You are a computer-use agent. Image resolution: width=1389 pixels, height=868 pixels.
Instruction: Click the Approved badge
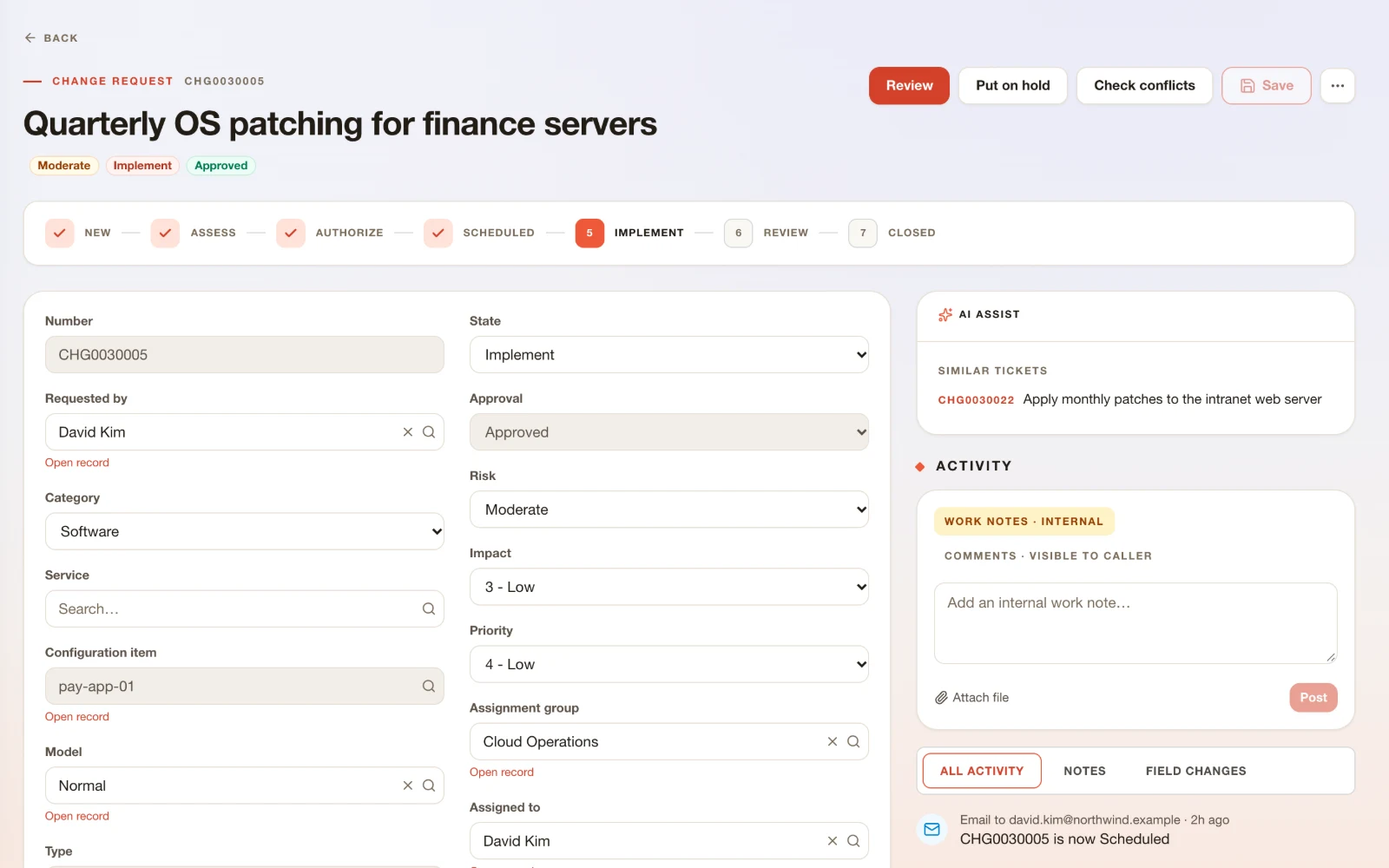point(221,166)
